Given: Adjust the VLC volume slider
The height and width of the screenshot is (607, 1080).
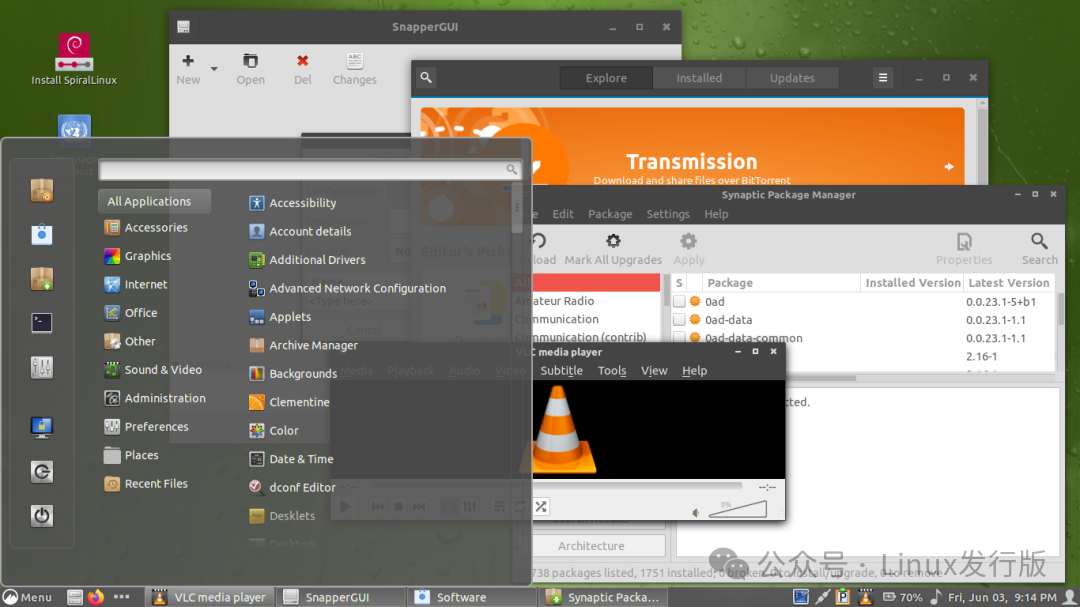Looking at the screenshot, I should pos(738,510).
